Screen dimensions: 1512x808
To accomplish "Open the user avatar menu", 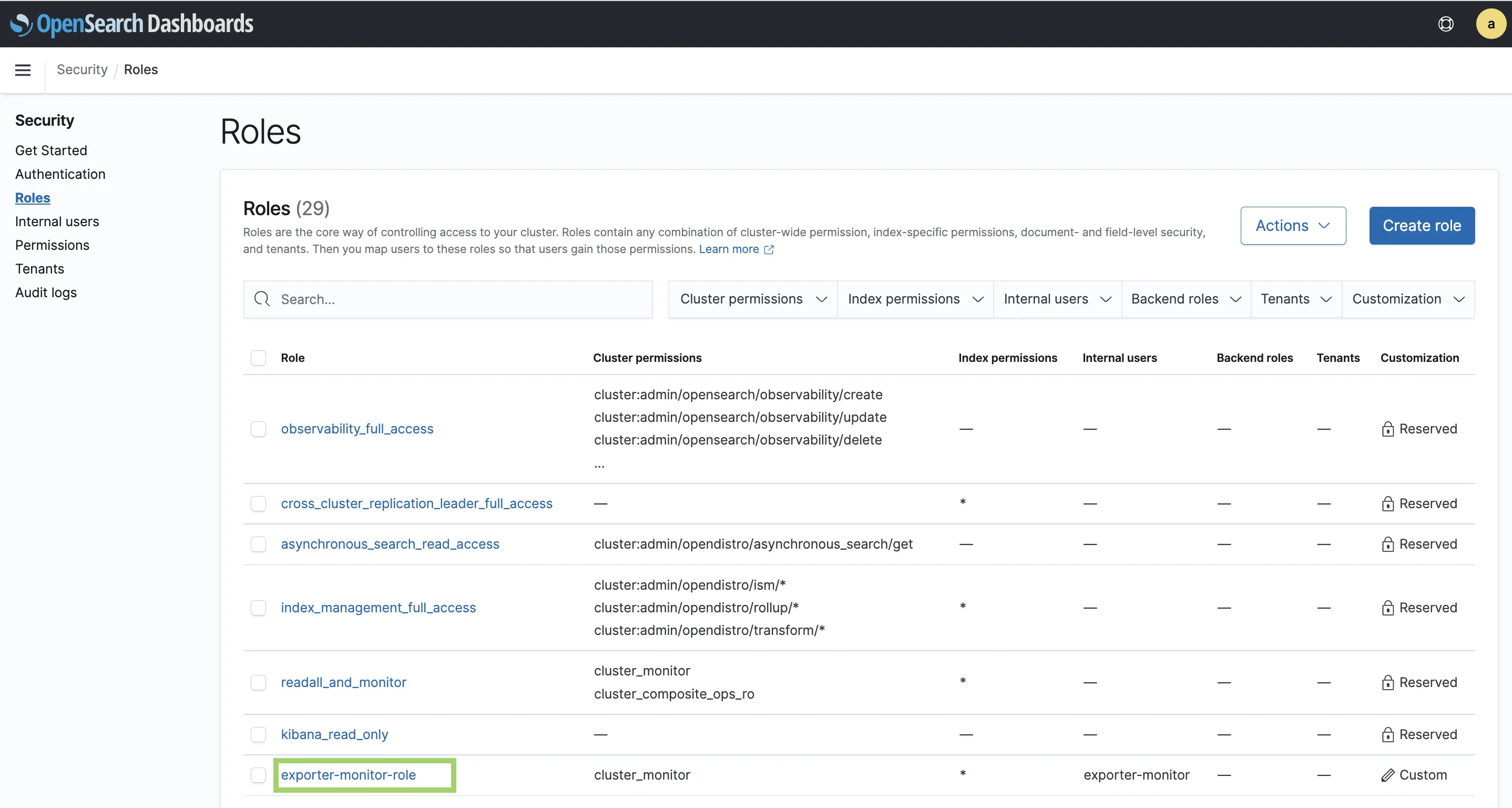I will [x=1490, y=24].
